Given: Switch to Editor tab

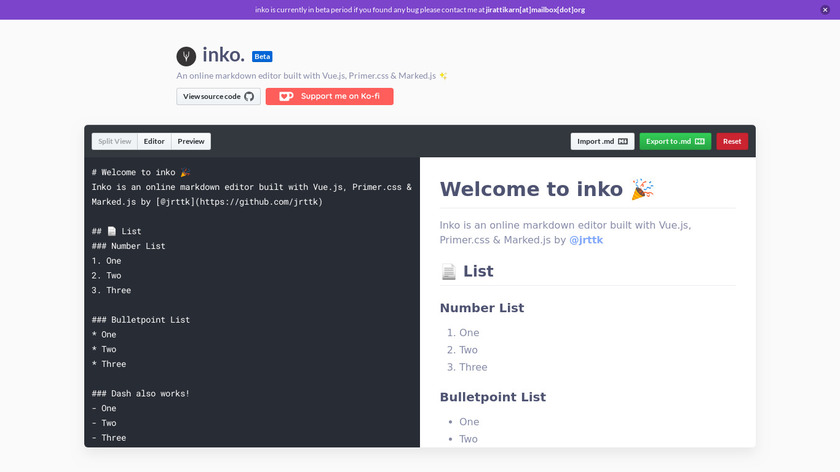Looking at the screenshot, I should pos(154,141).
